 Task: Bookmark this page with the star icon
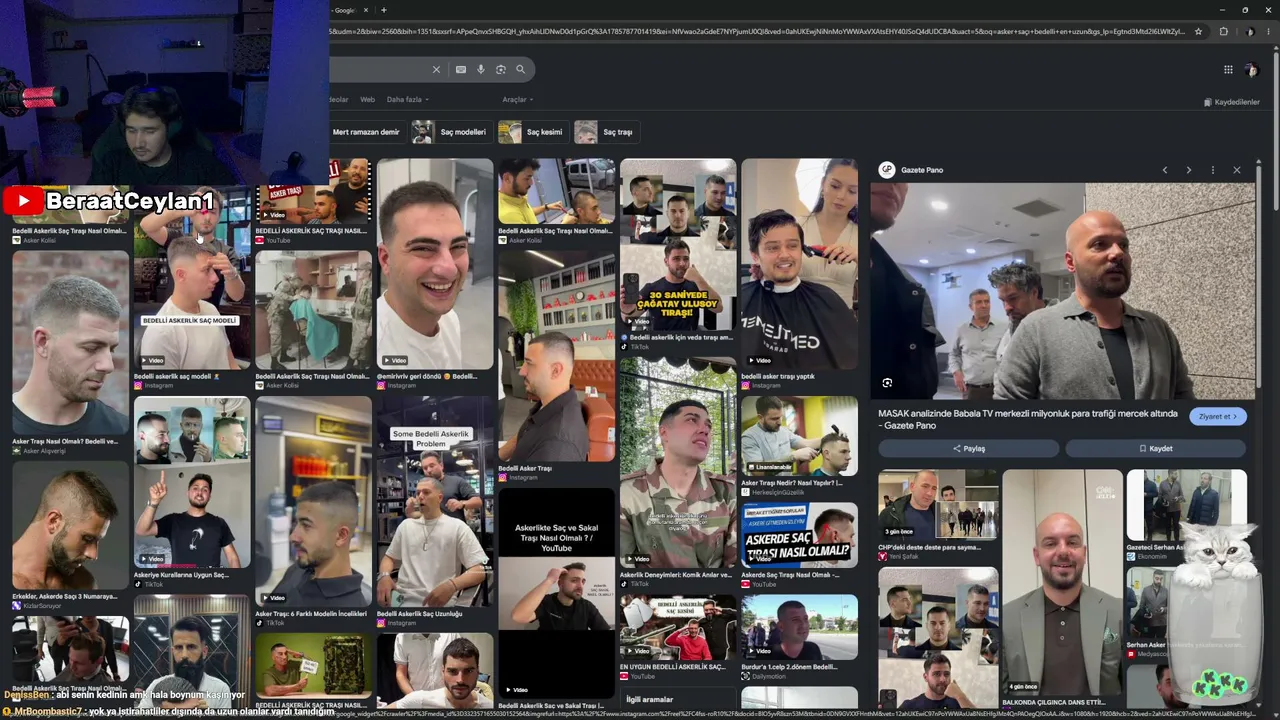(1198, 32)
